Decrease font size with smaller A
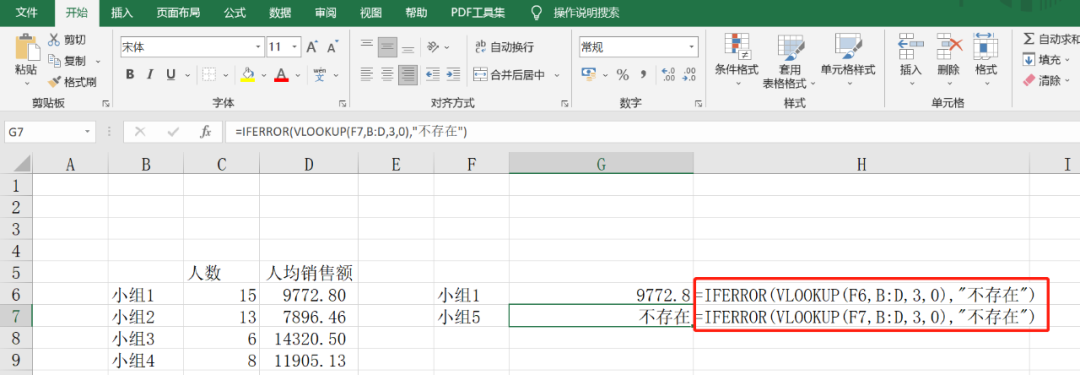The height and width of the screenshot is (375, 1080). coord(333,47)
